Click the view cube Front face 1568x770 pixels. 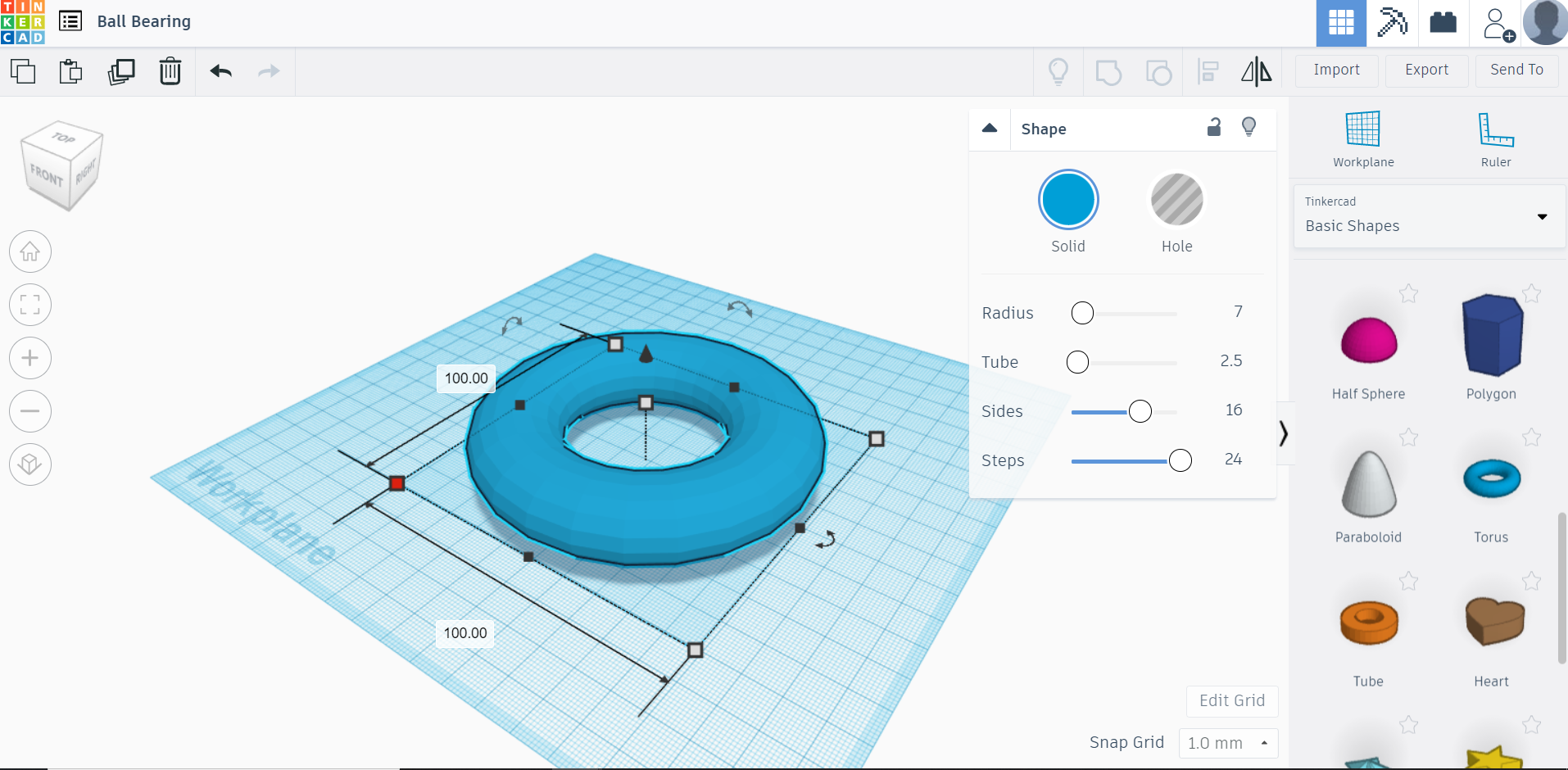pyautogui.click(x=47, y=174)
